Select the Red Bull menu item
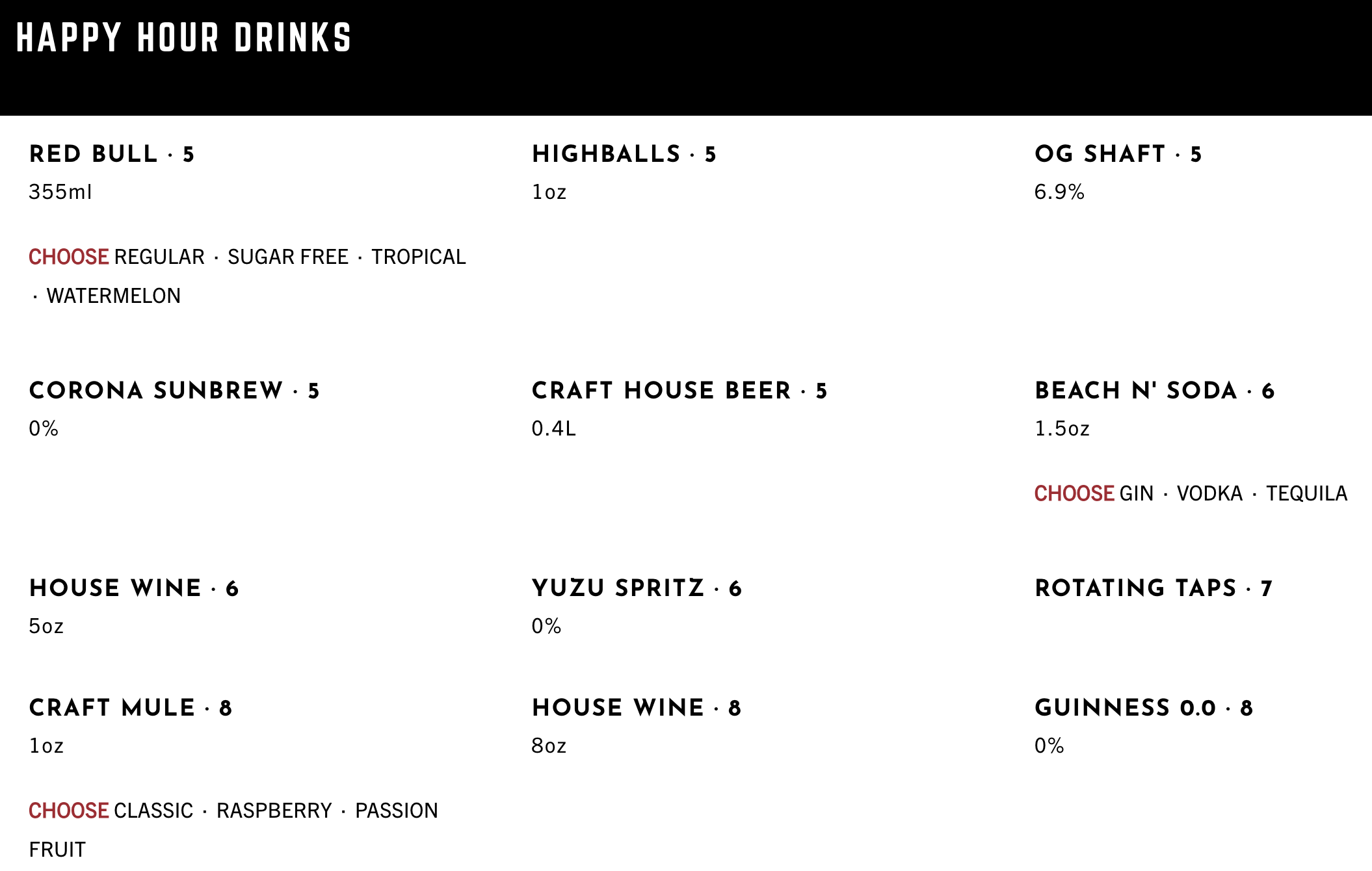1372x871 pixels. point(112,154)
